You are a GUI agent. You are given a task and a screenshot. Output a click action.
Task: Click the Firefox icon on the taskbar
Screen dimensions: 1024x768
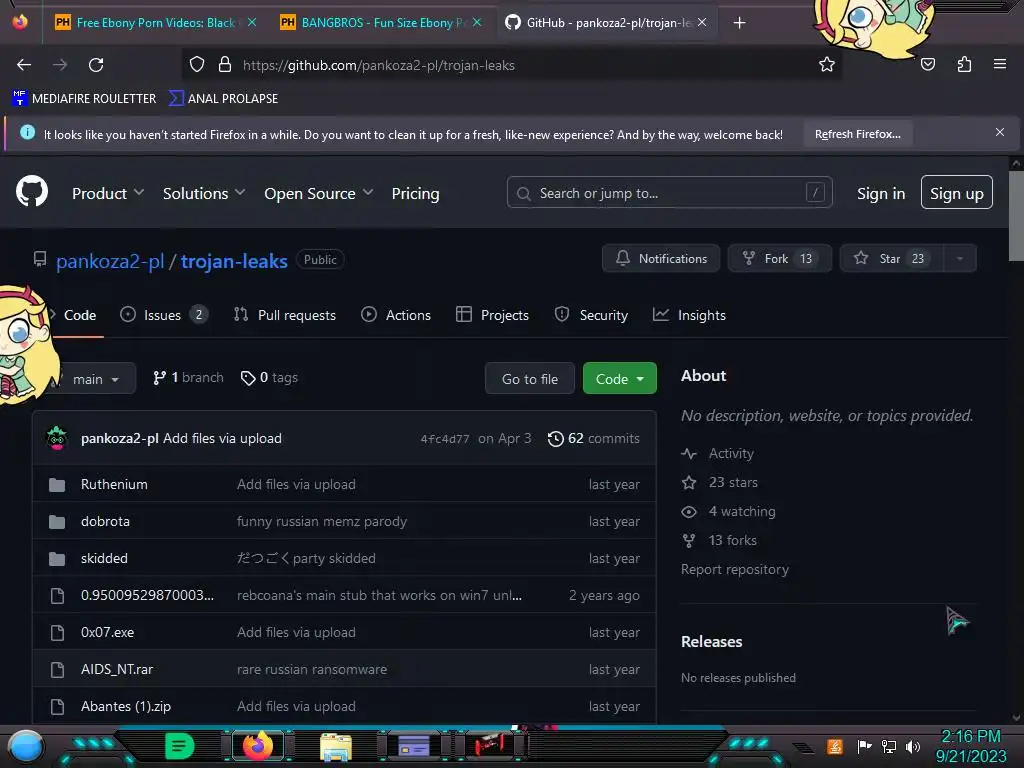(258, 746)
